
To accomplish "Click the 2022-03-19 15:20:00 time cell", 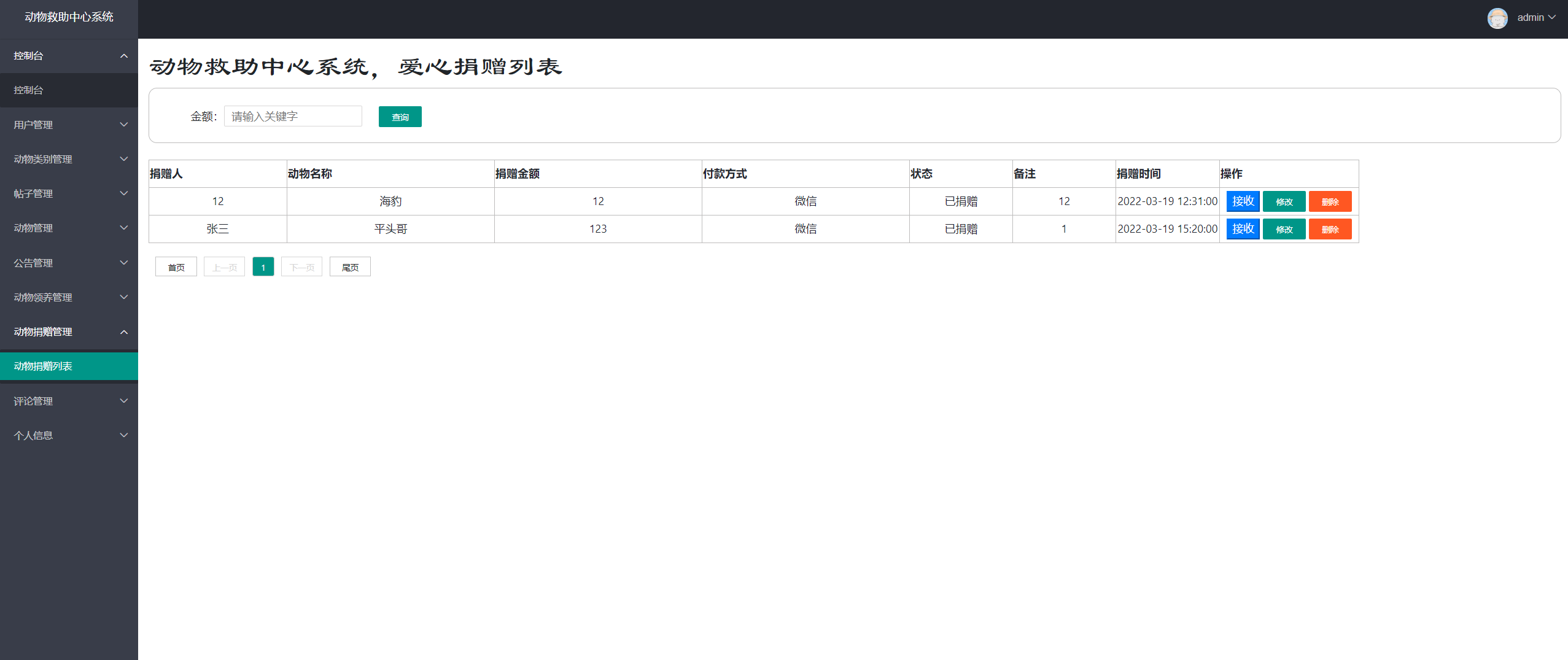I will (1167, 229).
